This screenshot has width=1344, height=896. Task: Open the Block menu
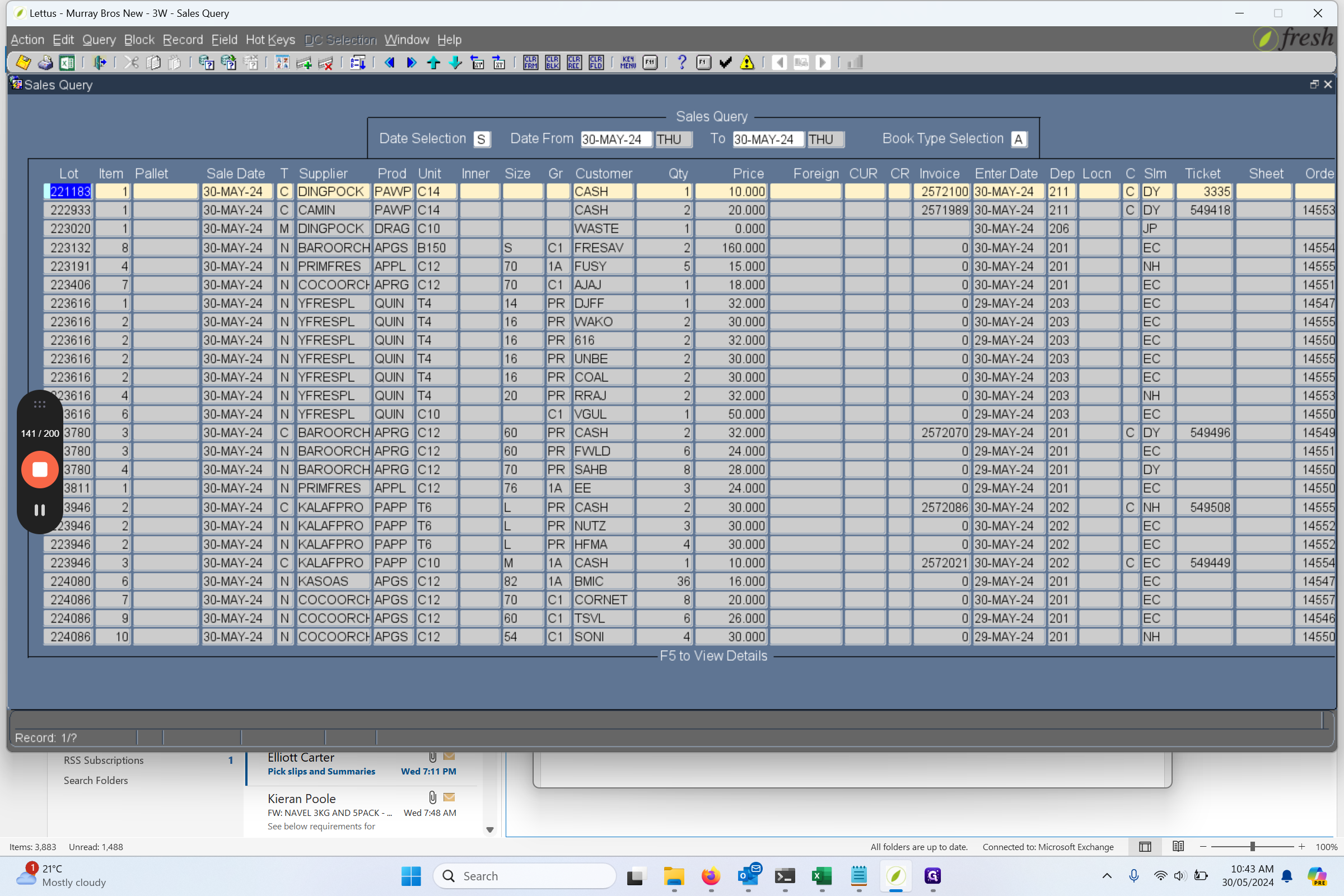coord(139,39)
